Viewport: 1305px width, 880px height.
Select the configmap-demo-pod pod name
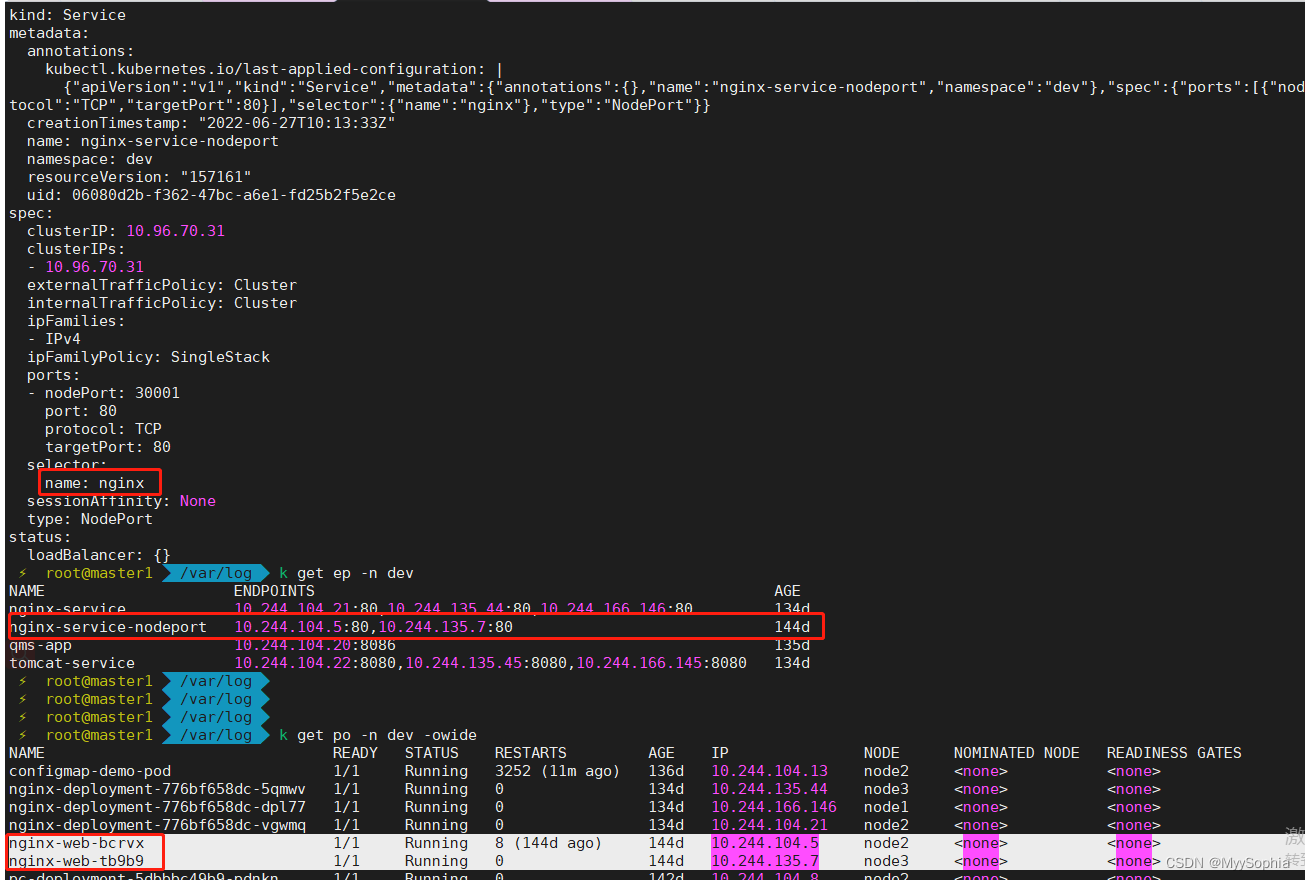(x=90, y=771)
